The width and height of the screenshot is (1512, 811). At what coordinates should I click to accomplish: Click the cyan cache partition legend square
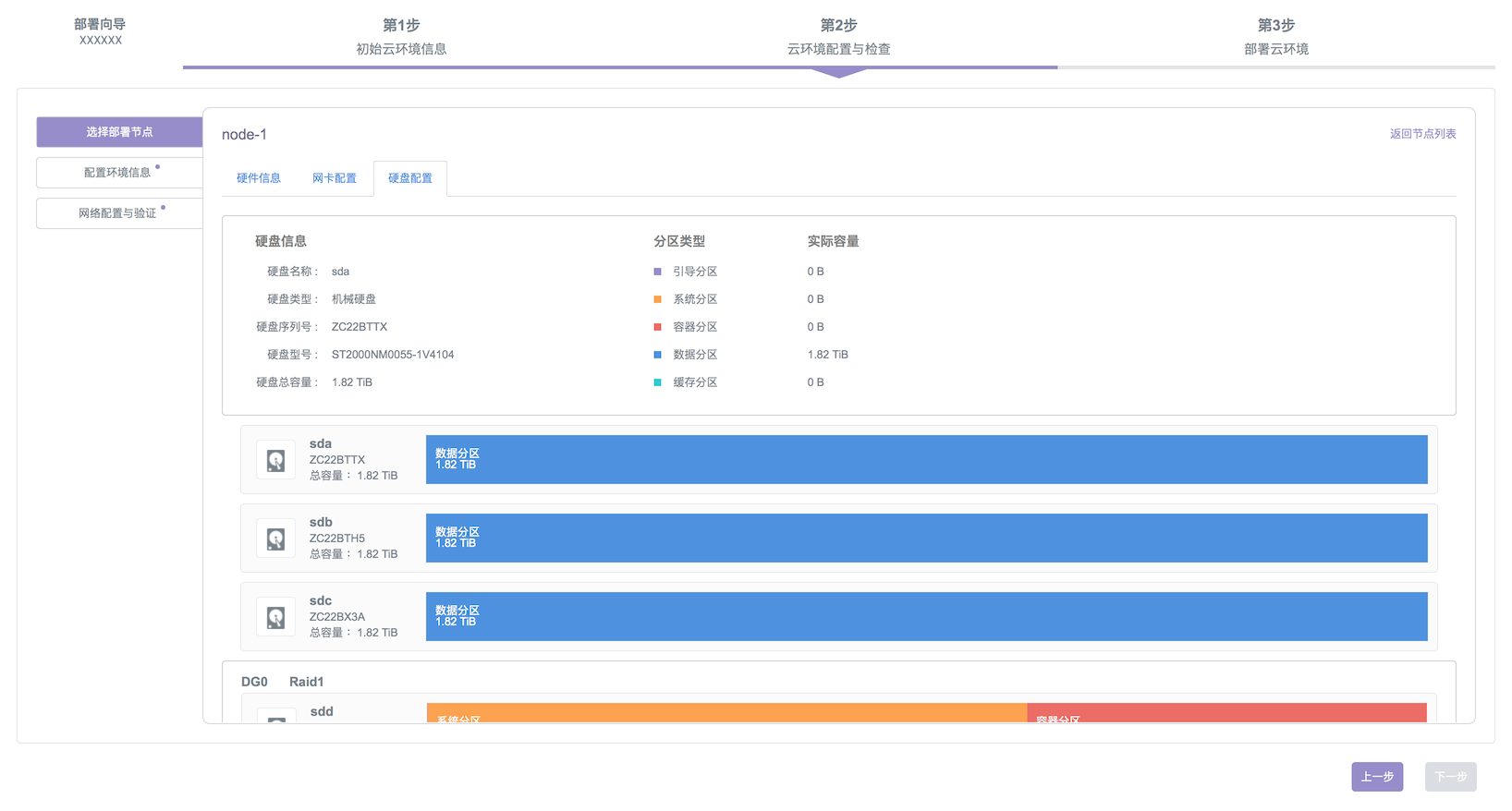point(657,382)
